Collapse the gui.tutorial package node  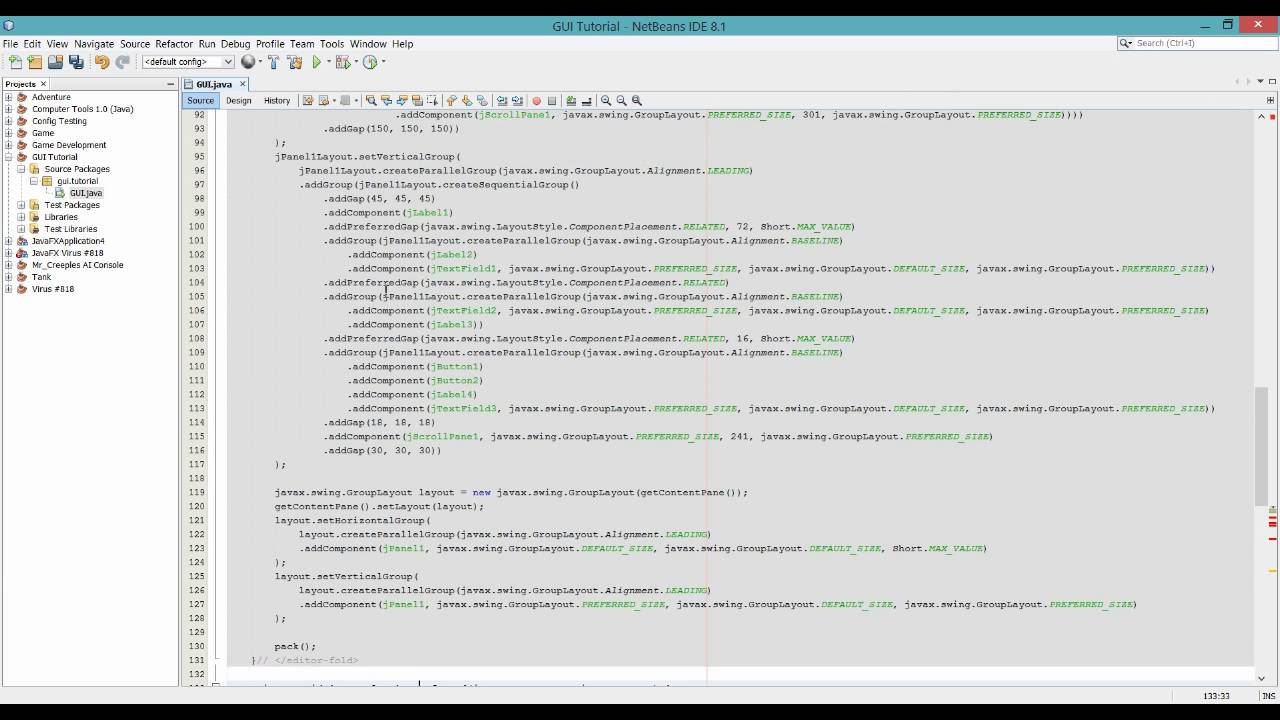point(34,181)
